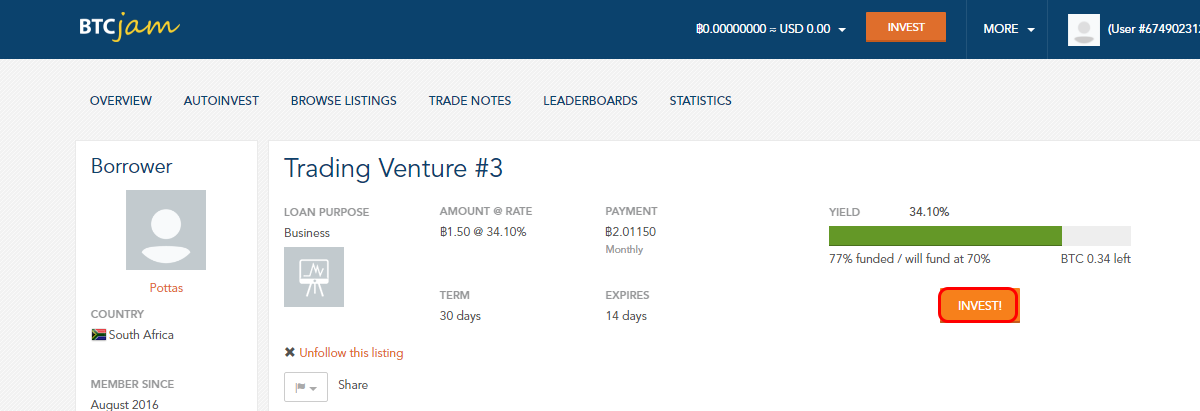The width and height of the screenshot is (1200, 411).
Task: Click the BTCjam logo
Action: [129, 27]
